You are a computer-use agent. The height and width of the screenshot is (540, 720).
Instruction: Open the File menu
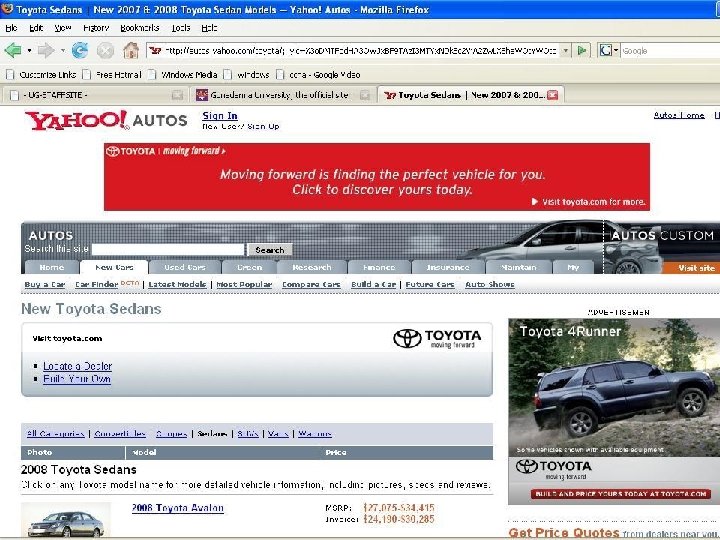pos(11,28)
